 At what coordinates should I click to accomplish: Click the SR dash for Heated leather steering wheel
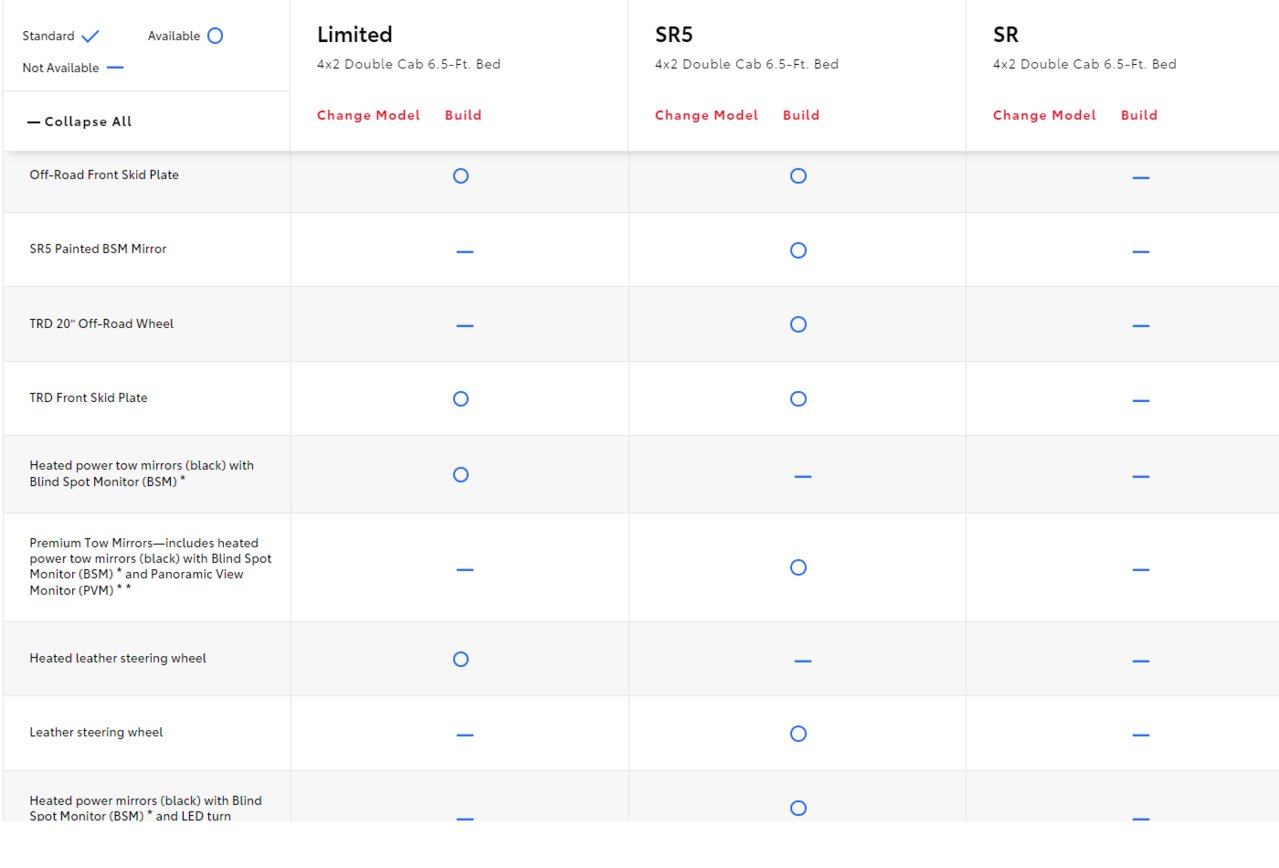tap(1140, 661)
